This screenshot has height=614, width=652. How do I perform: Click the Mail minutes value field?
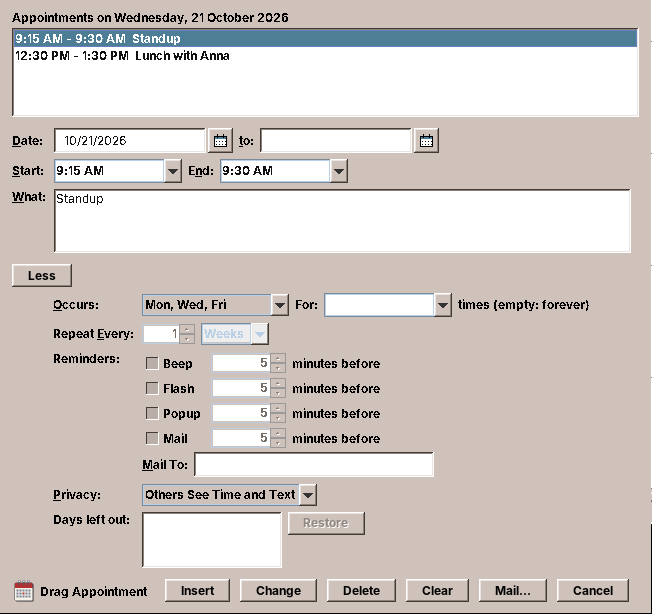pyautogui.click(x=241, y=438)
